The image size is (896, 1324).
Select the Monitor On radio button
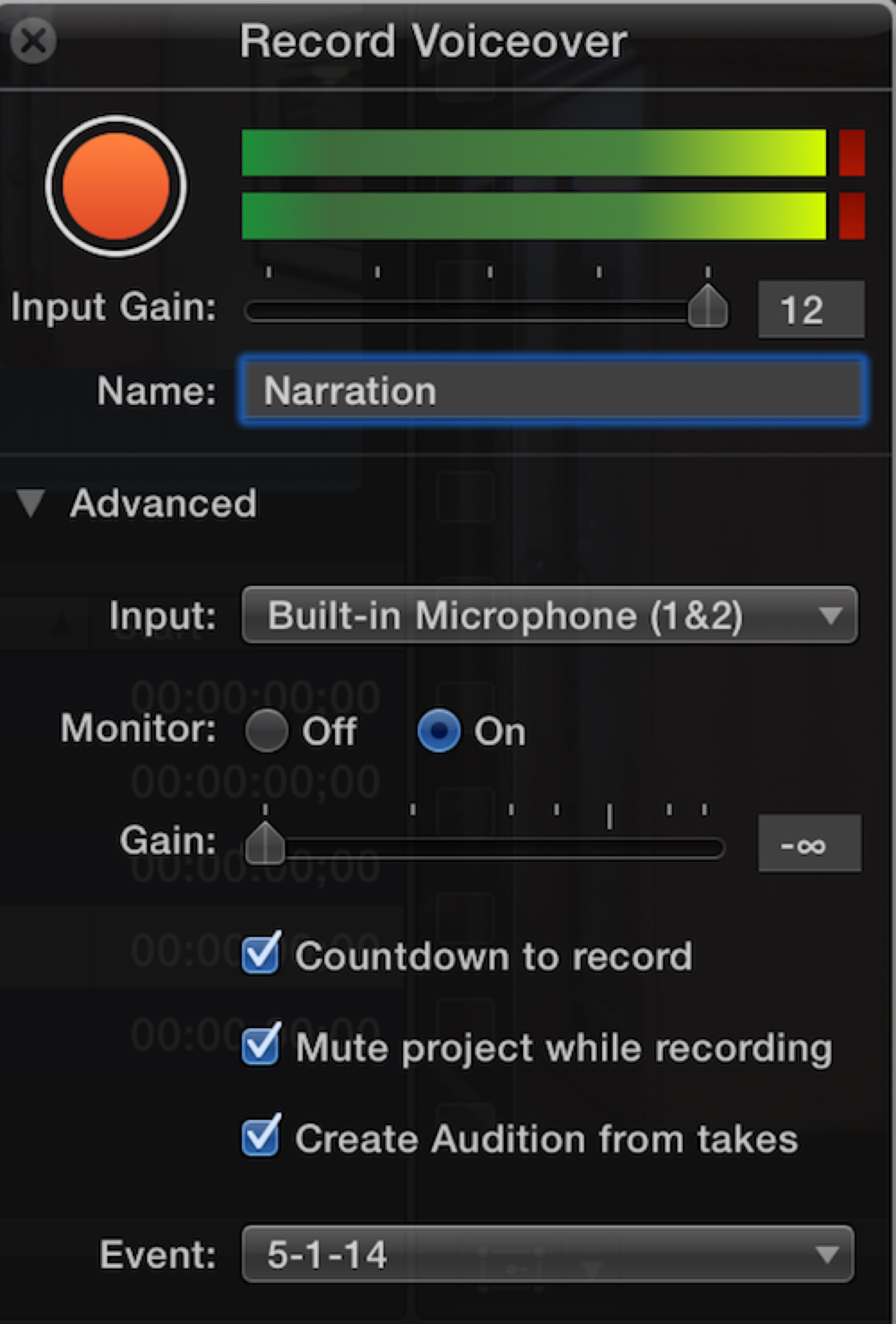(x=439, y=730)
